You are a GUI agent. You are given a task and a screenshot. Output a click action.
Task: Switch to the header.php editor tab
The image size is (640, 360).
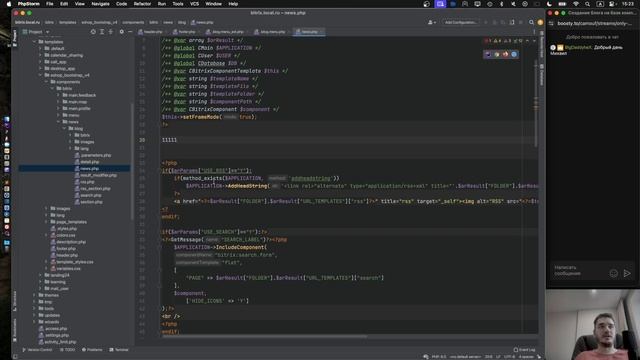151,32
